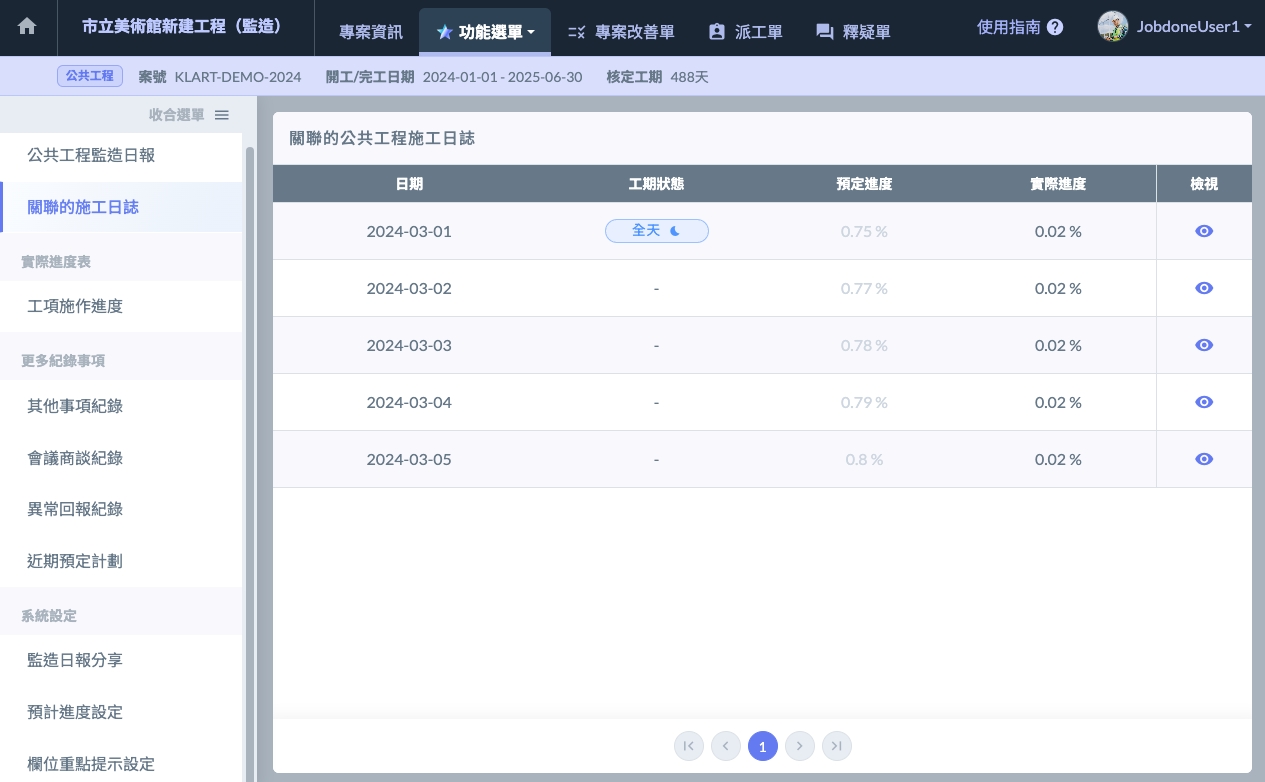View the 2024-03-05 log via eye icon
The width and height of the screenshot is (1265, 782).
point(1204,459)
